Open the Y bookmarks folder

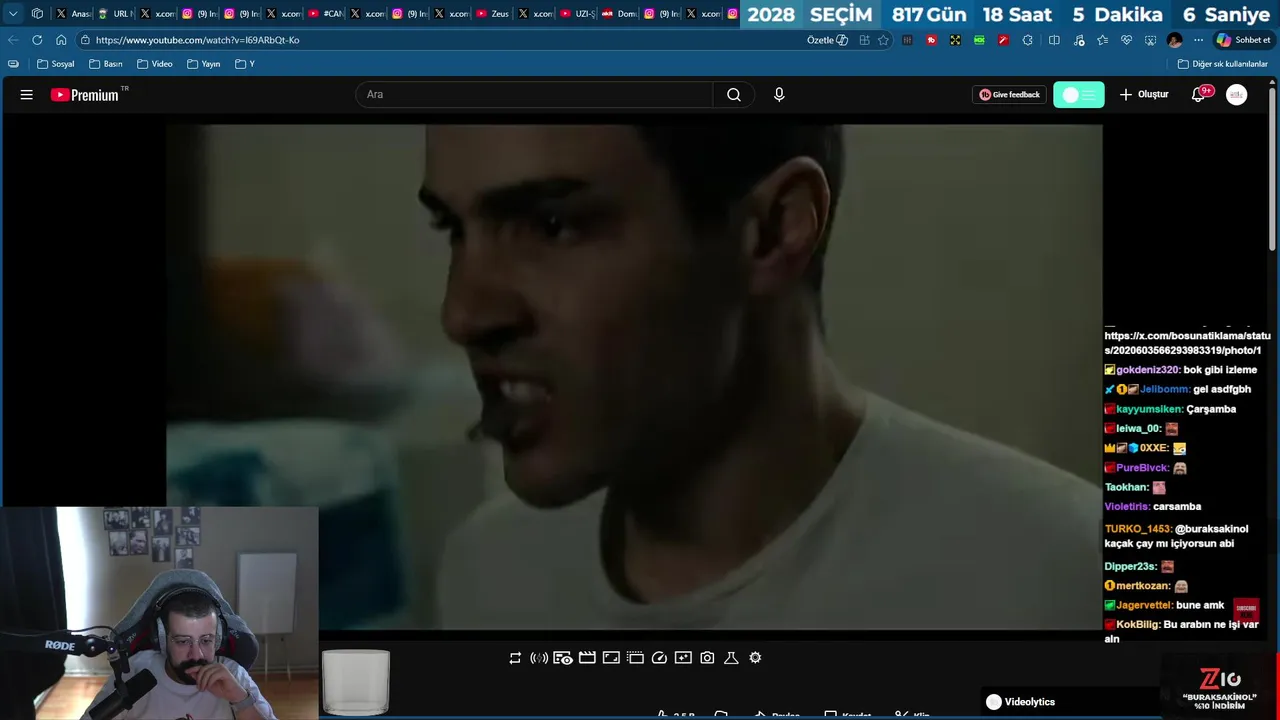coord(245,64)
